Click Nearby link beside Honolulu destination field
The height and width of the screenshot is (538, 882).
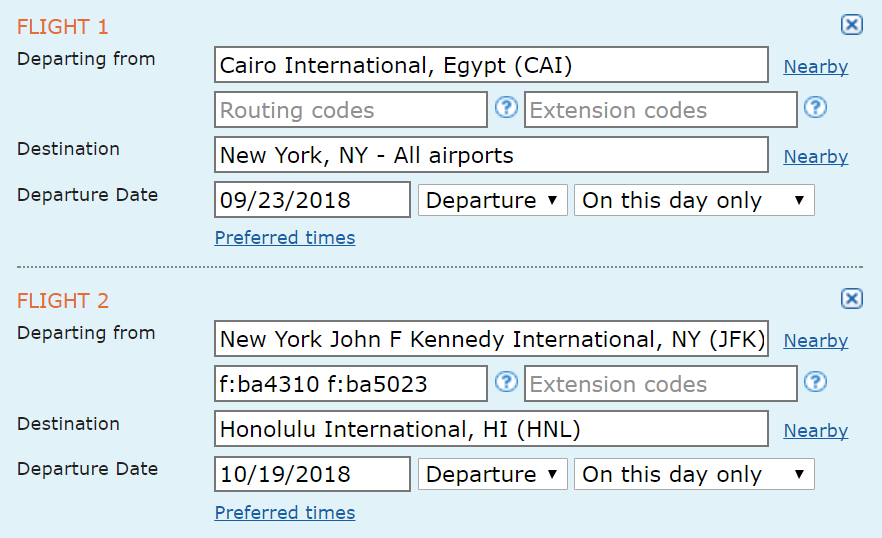816,431
